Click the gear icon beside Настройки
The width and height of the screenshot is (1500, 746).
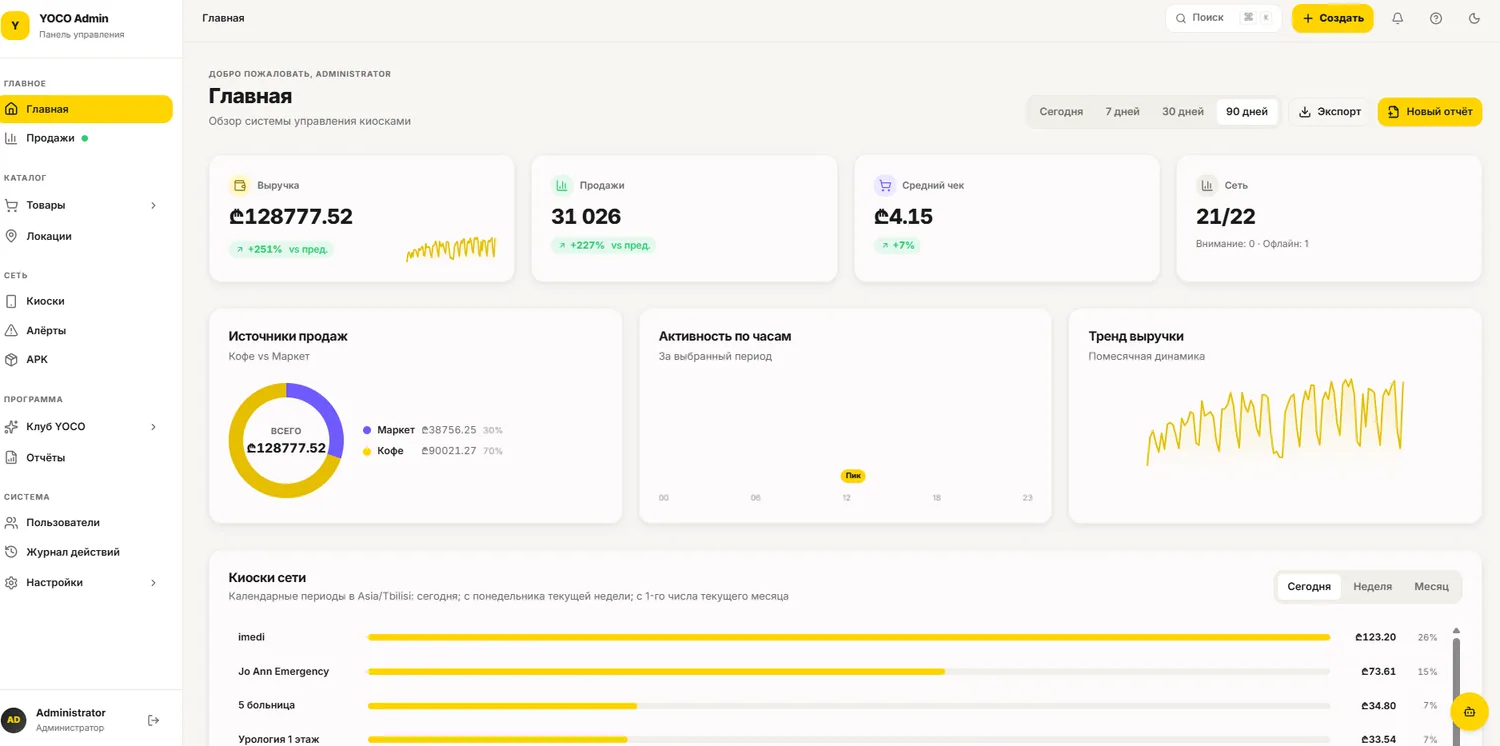tap(12, 582)
